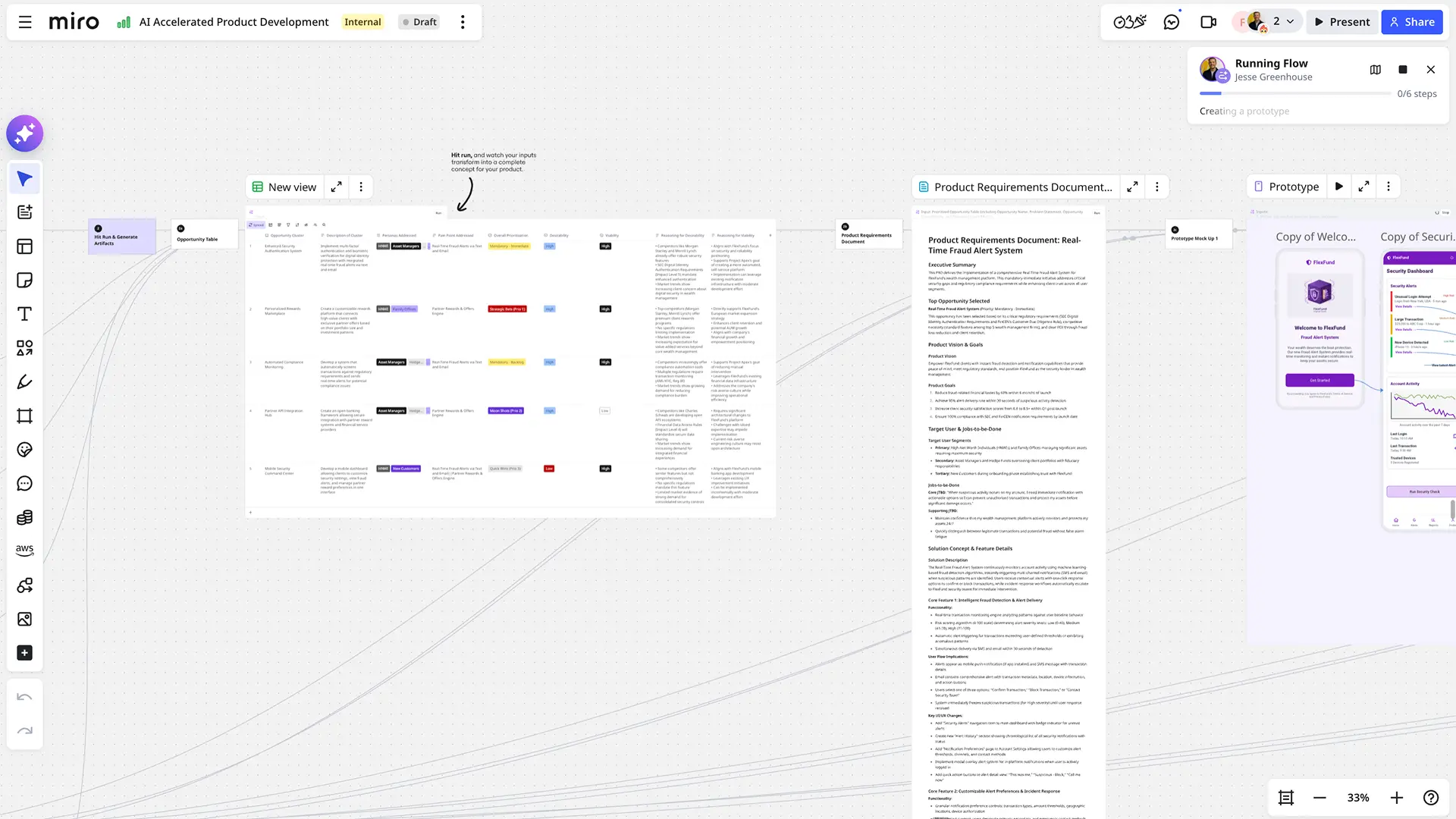Stop the Running Flow

point(1403,70)
